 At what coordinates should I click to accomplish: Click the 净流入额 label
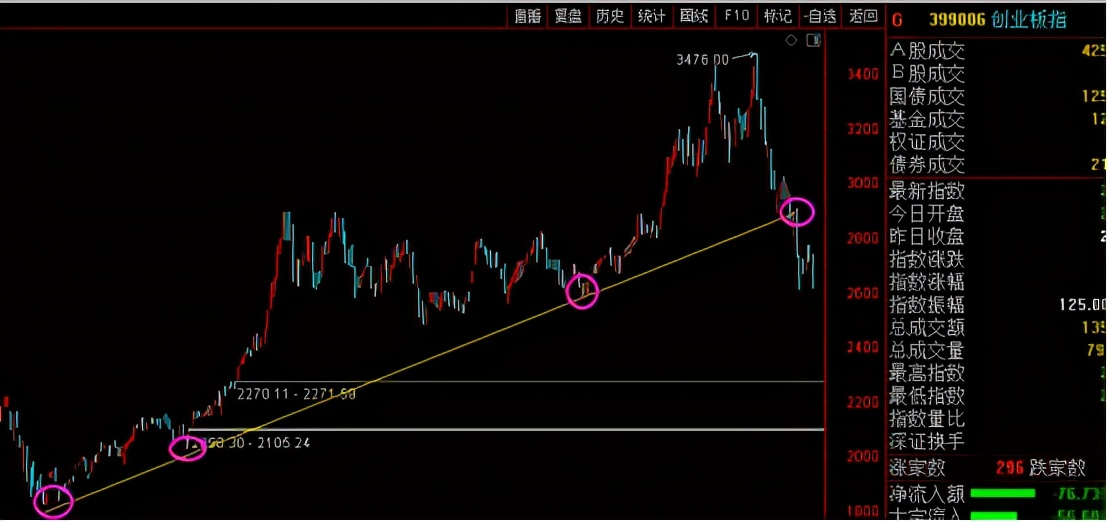click(x=926, y=493)
